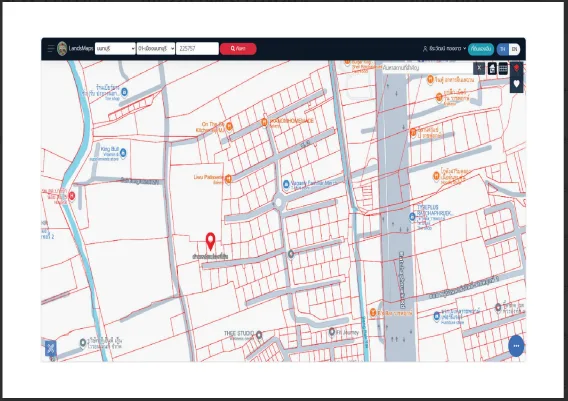
Task: Click the red pin location tool icon
Action: [517, 68]
